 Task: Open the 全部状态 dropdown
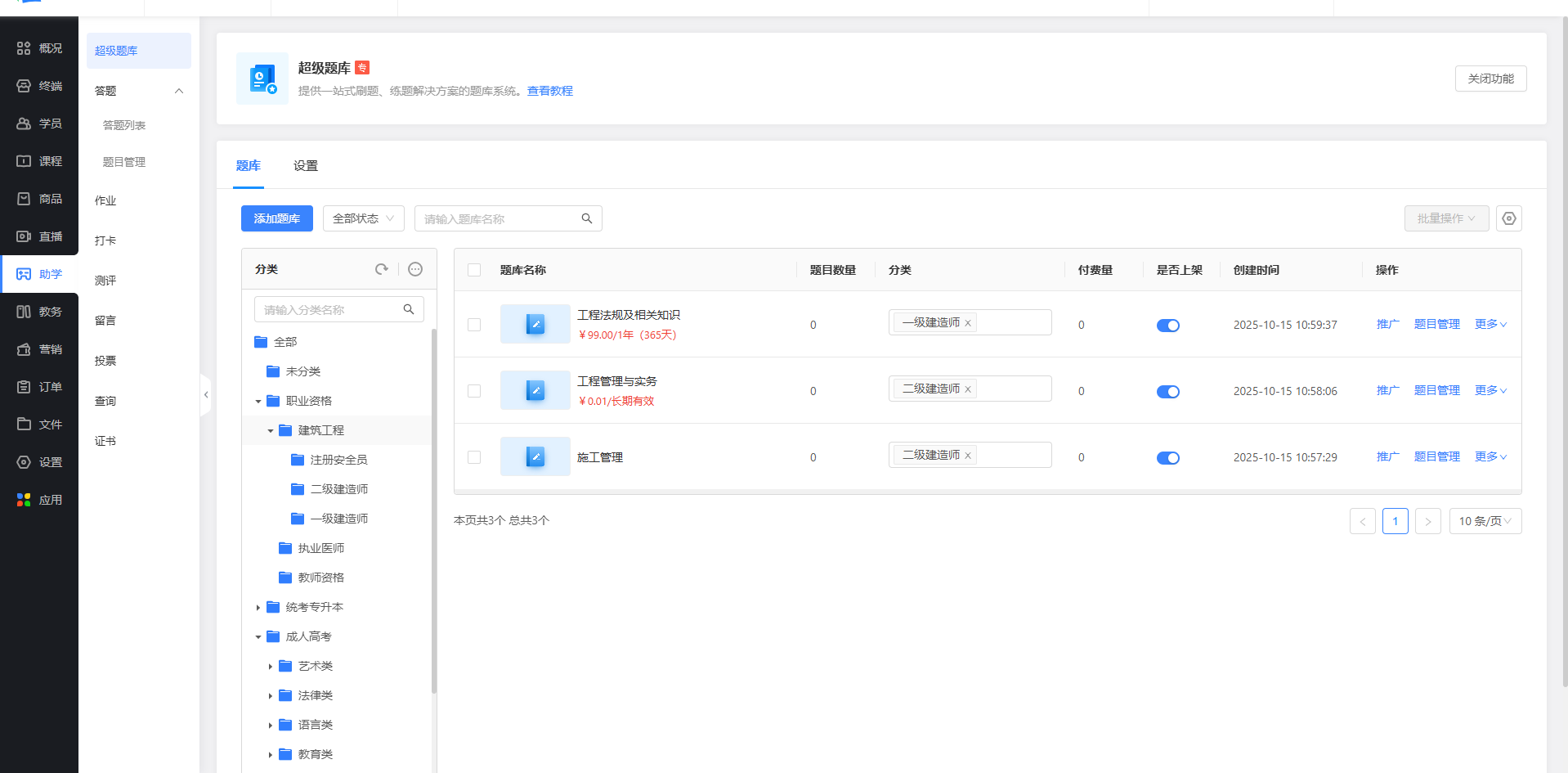pos(363,218)
